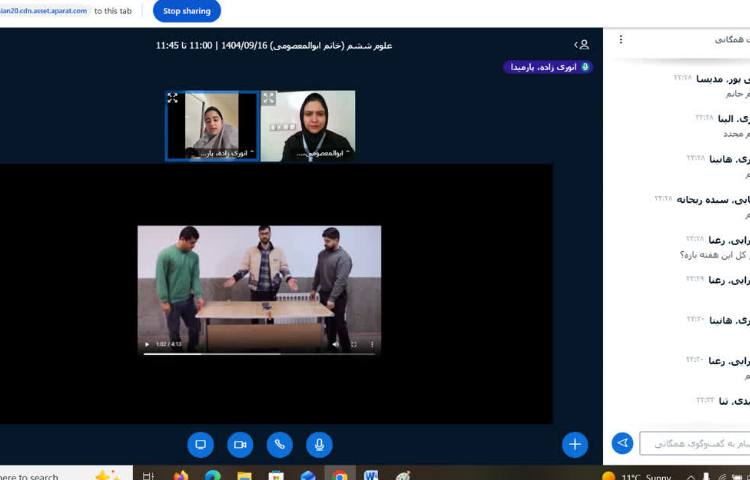Viewport: 750px width, 480px height.
Task: Open the blue plus actions button
Action: point(575,445)
